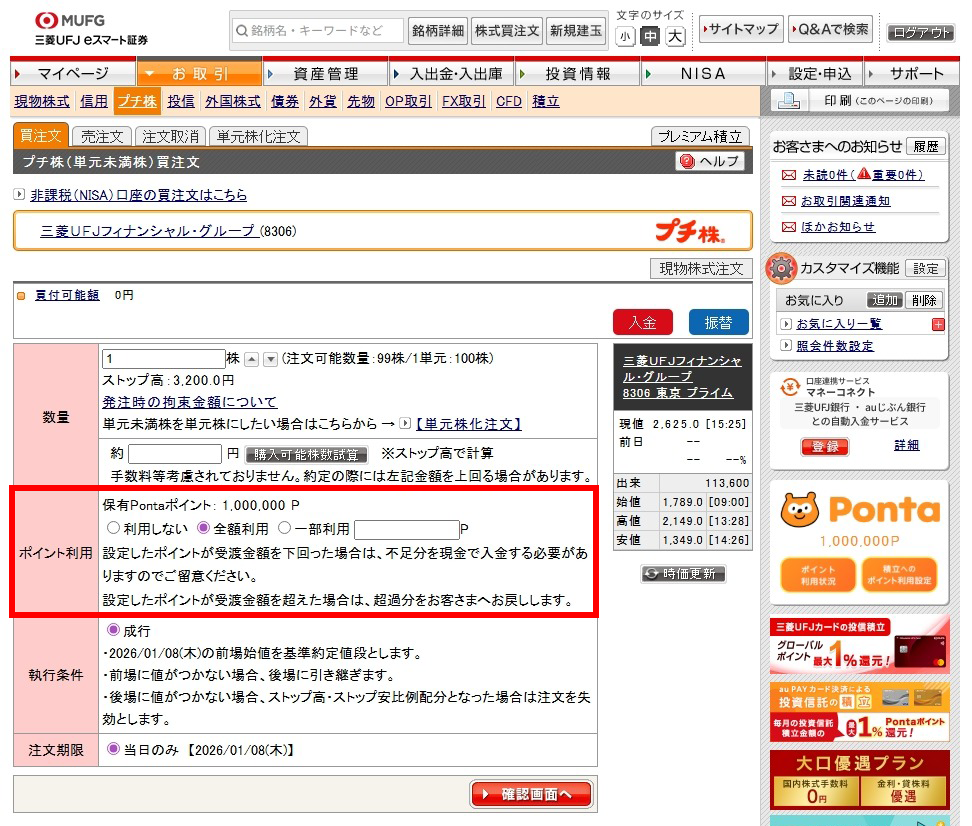Expand the 単元株化注文 link arrow
Screen dimensions: 972x826
405,424
